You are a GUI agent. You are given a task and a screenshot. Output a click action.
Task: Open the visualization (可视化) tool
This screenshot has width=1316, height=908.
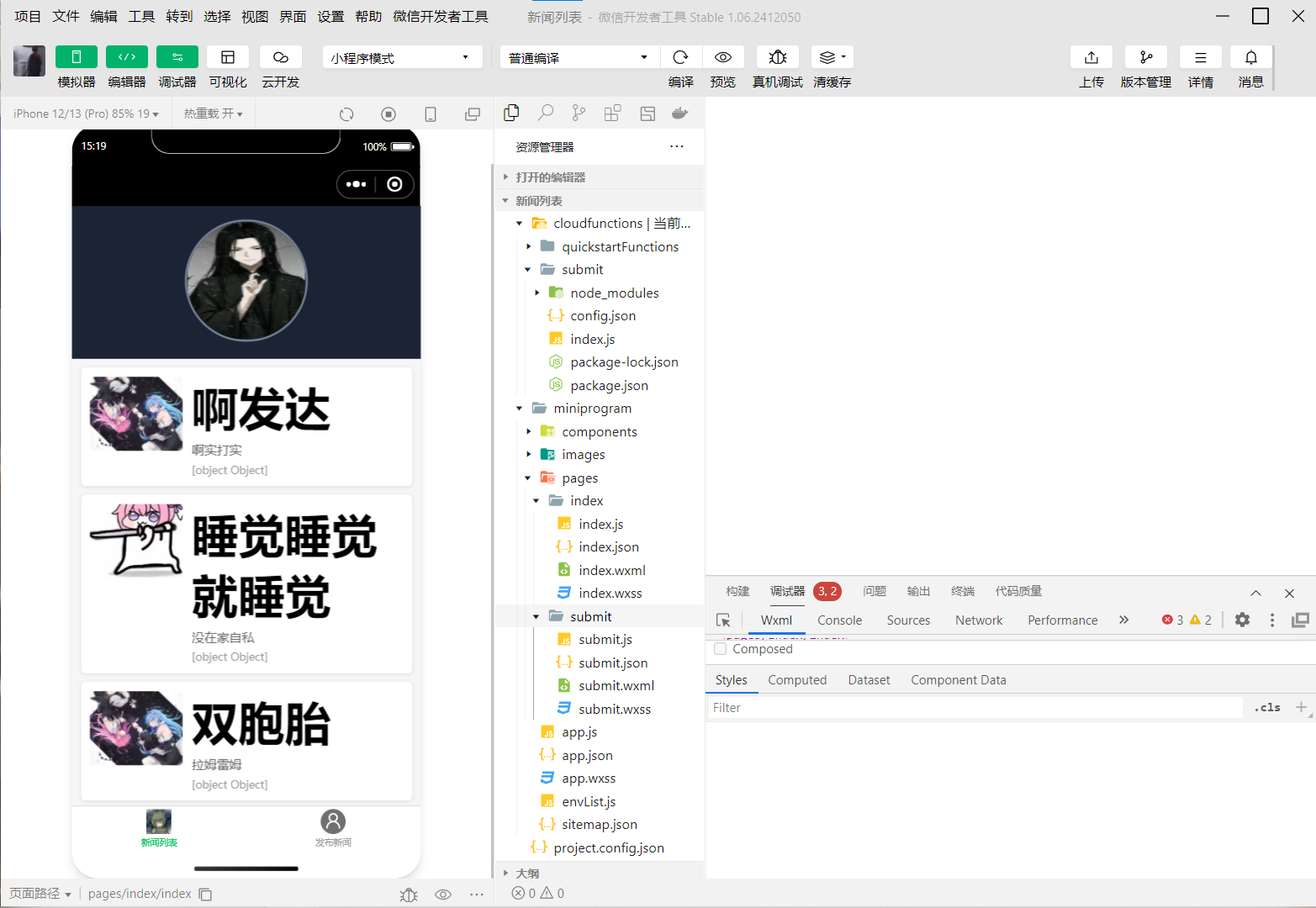point(228,57)
